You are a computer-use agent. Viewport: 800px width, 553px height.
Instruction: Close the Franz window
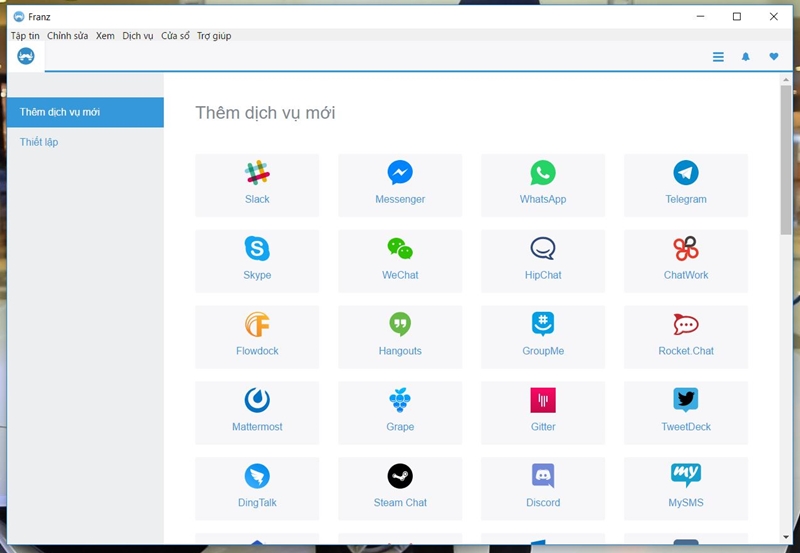[773, 17]
